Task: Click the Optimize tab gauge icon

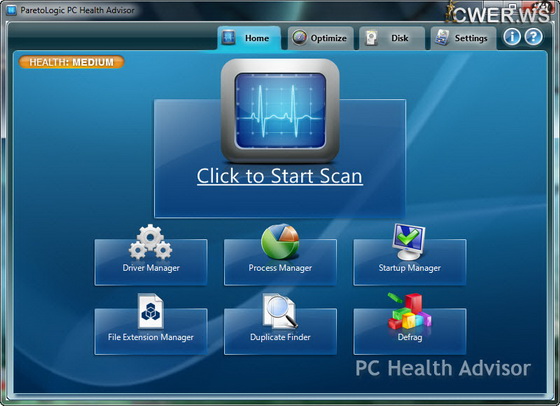Action: pyautogui.click(x=299, y=37)
